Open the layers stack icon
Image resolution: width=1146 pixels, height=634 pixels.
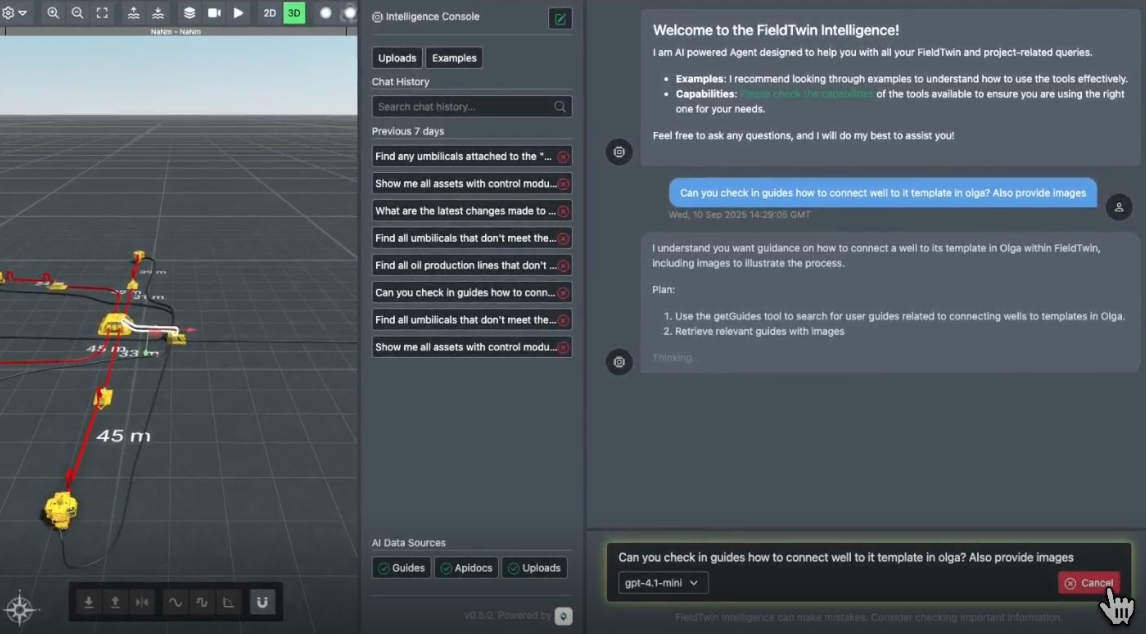click(189, 13)
